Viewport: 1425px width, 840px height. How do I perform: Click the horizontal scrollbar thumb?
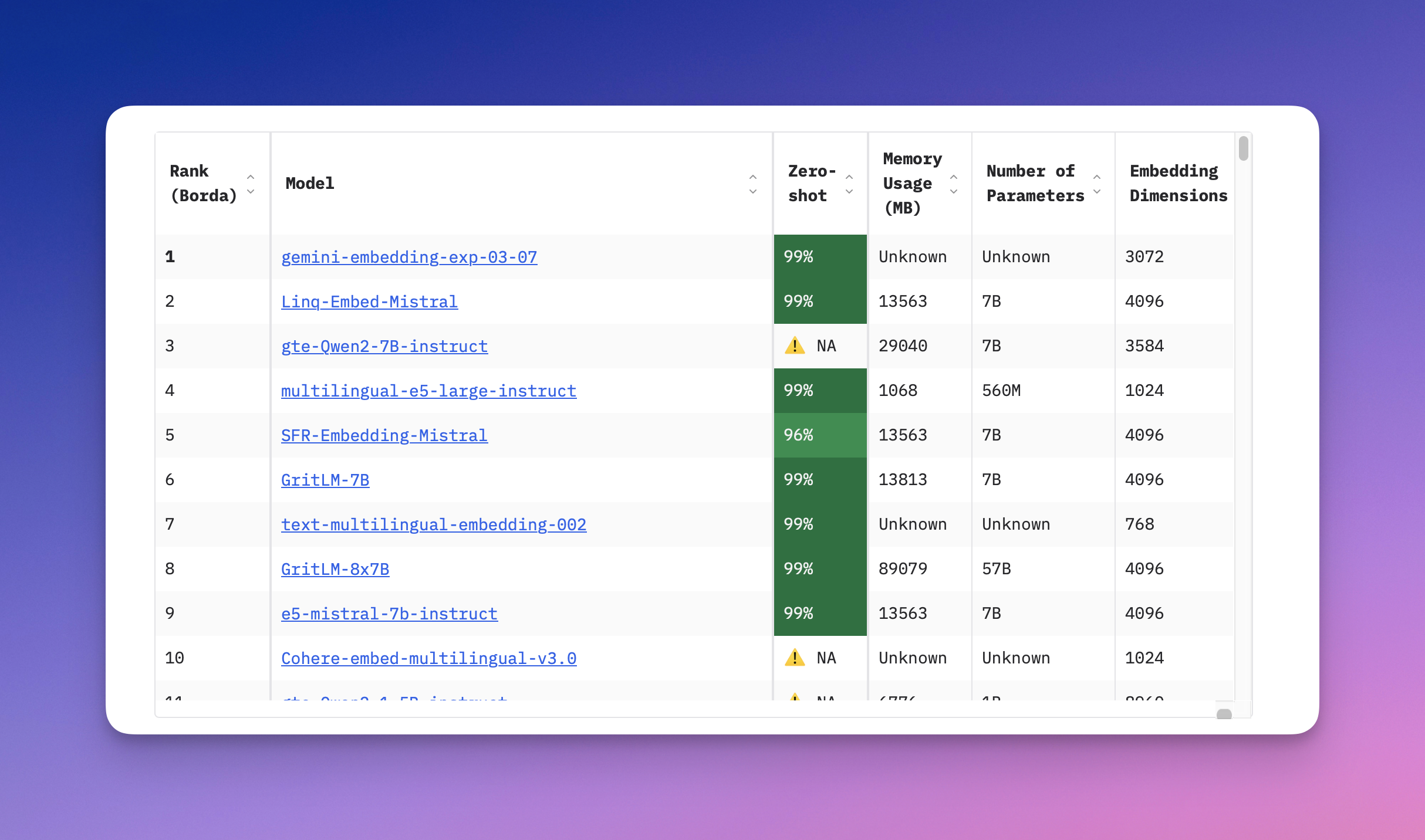pyautogui.click(x=1224, y=714)
